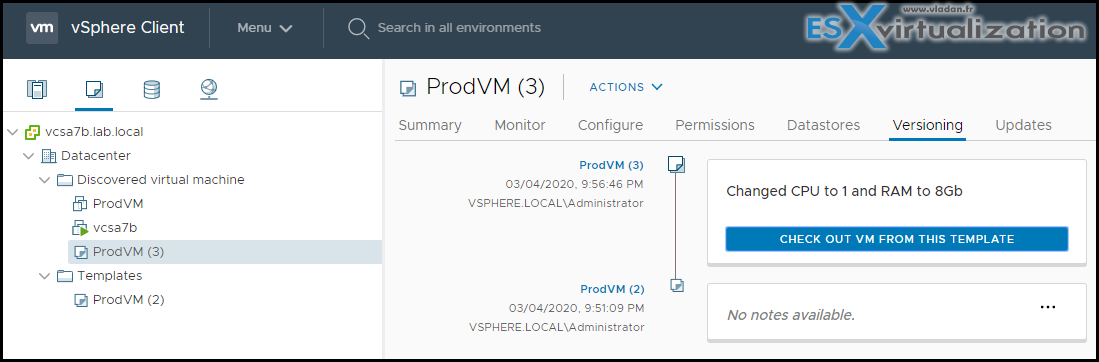1099x362 pixels.
Task: Open the ellipsis menu for ProdVM (2) version
Action: 1047,307
